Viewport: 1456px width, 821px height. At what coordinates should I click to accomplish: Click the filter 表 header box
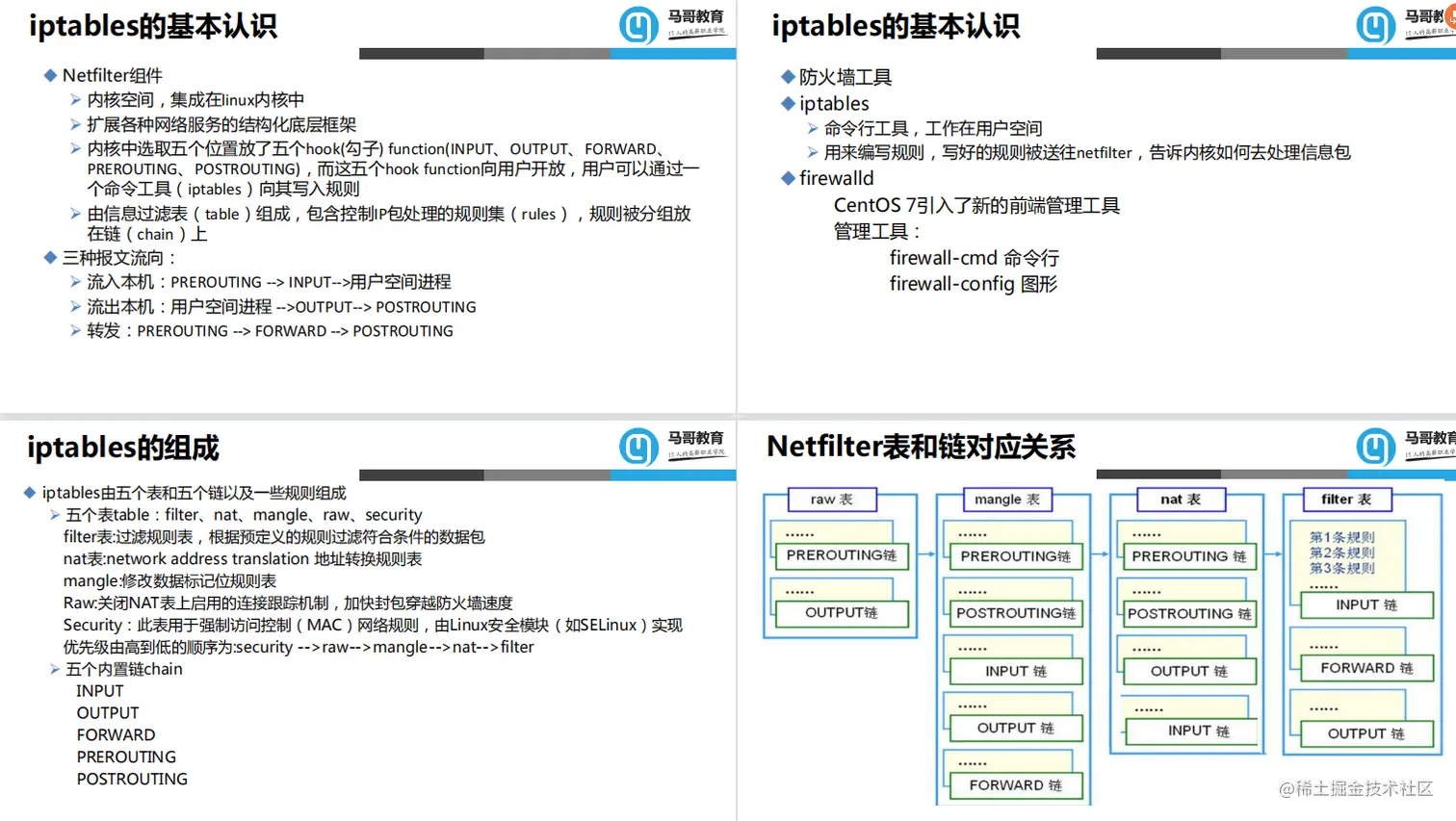coord(1346,500)
